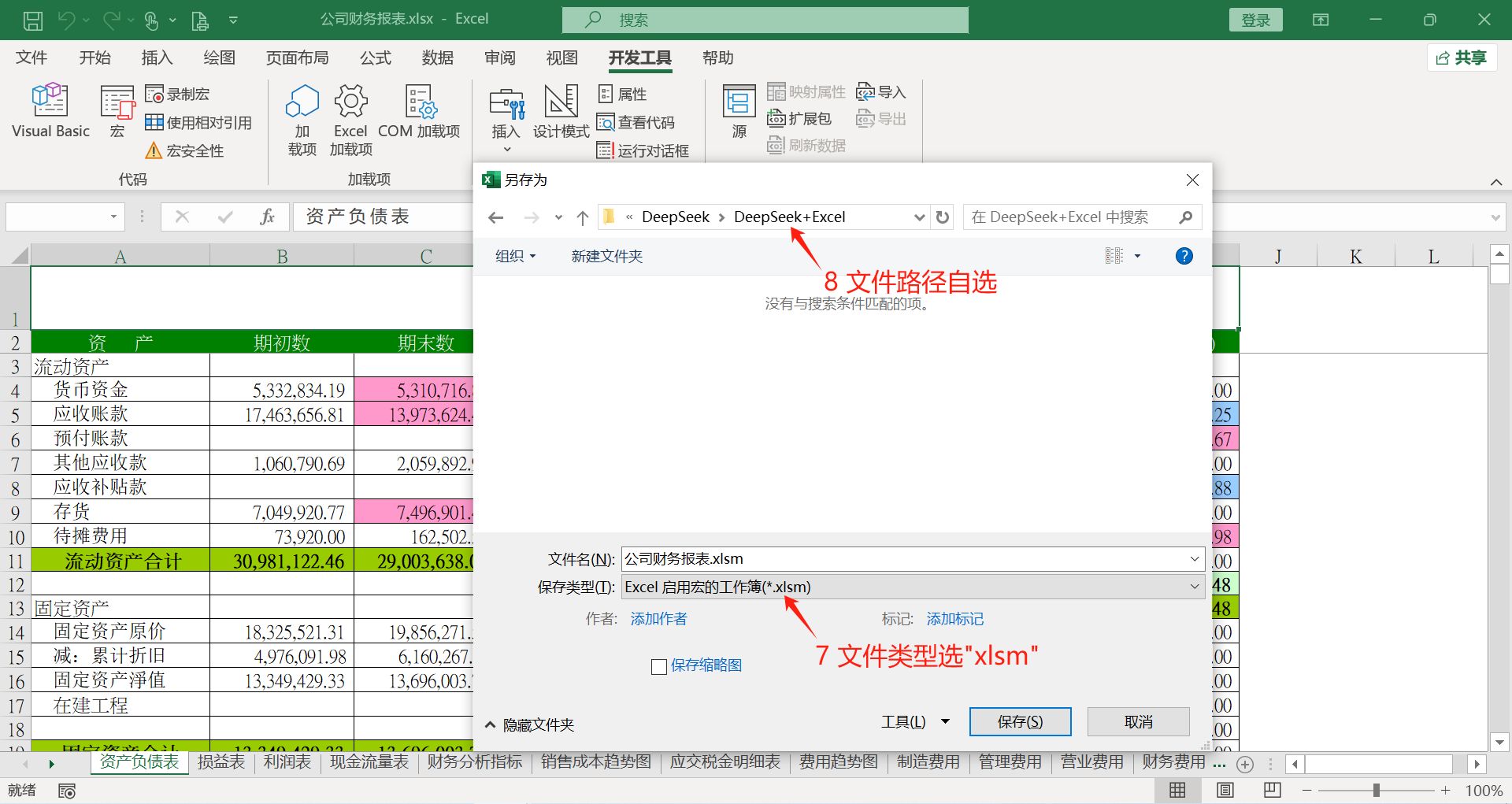The image size is (1512, 804).
Task: Click XML Import (导入)
Action: pyautogui.click(x=881, y=92)
